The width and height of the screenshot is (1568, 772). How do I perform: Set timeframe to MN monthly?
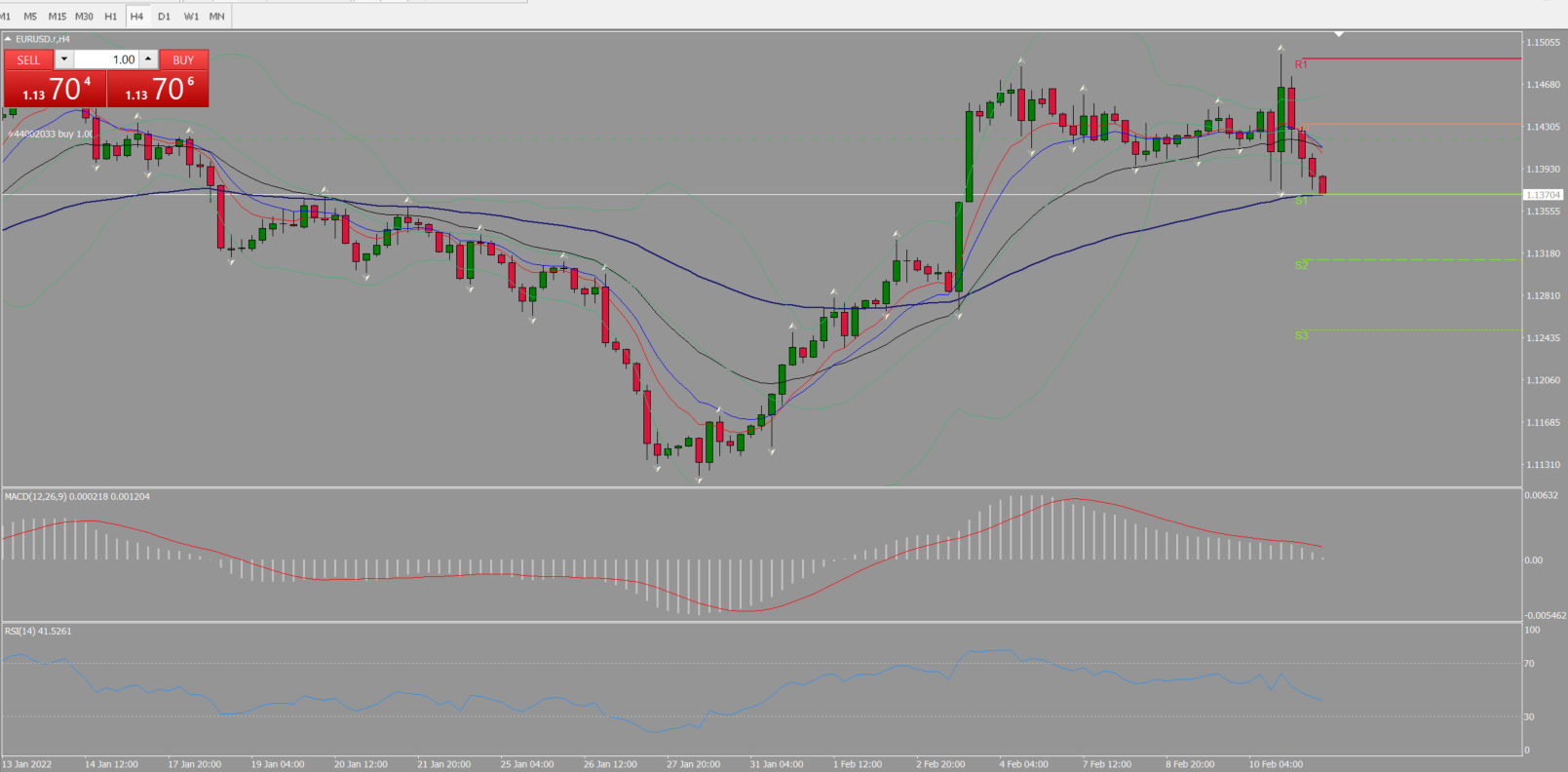point(217,17)
